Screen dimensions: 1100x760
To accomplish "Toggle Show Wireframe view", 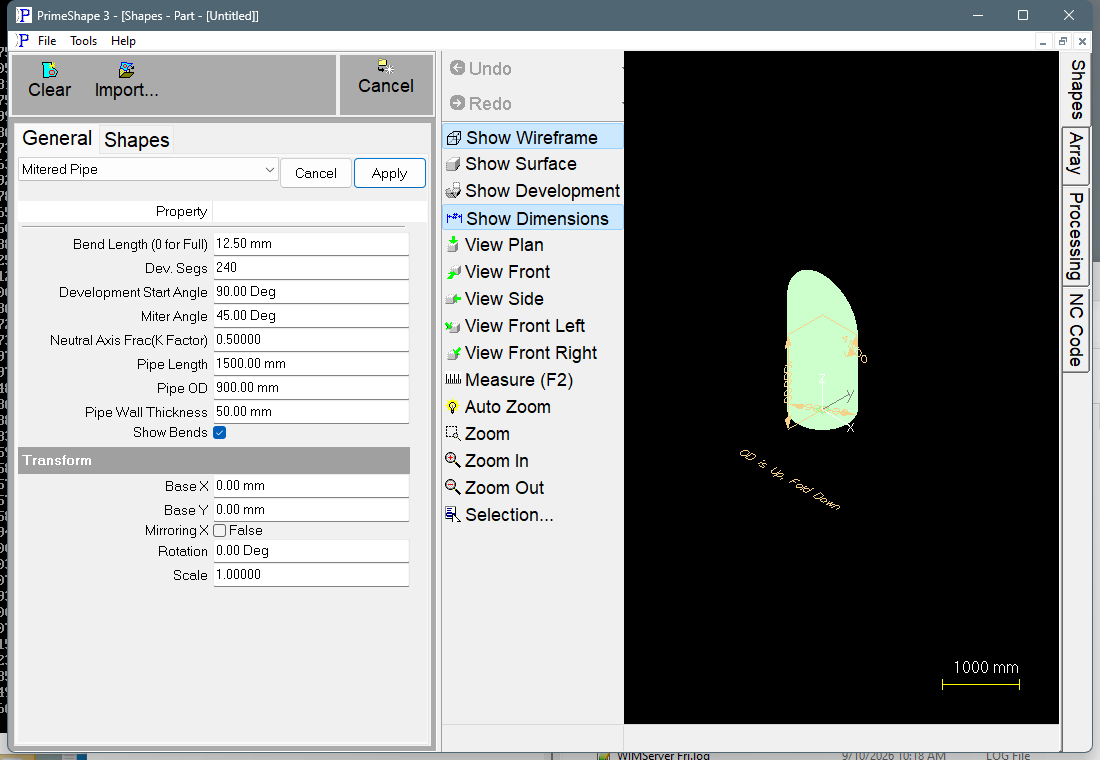I will click(x=532, y=137).
